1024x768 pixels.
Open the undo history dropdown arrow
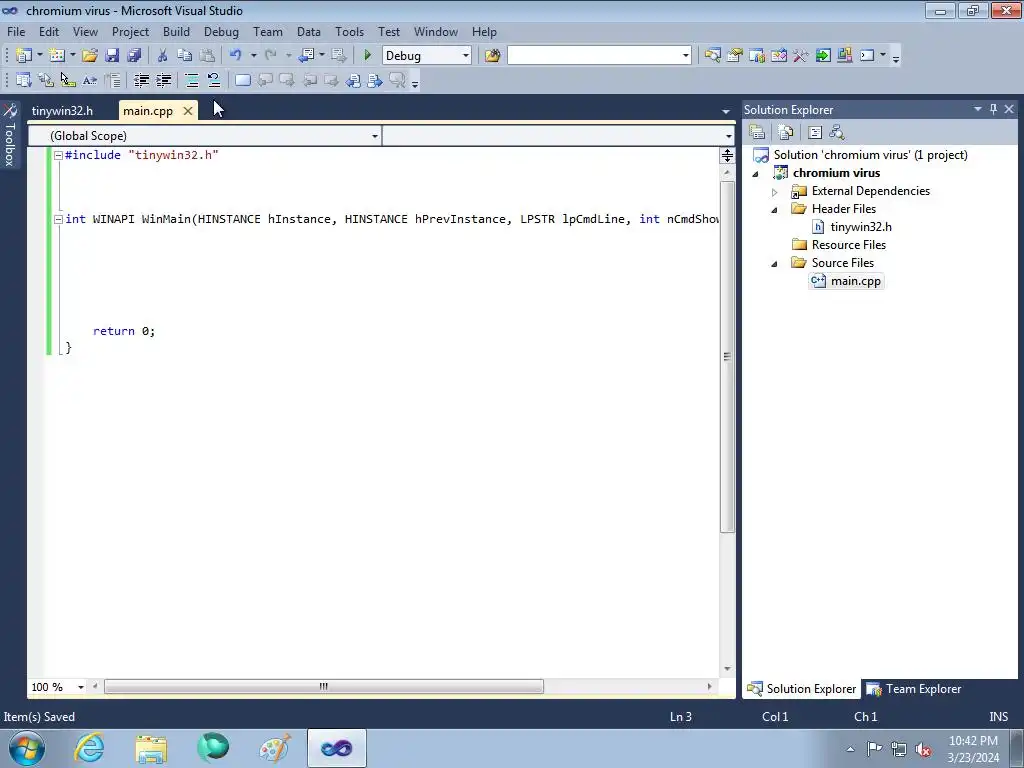coord(253,56)
